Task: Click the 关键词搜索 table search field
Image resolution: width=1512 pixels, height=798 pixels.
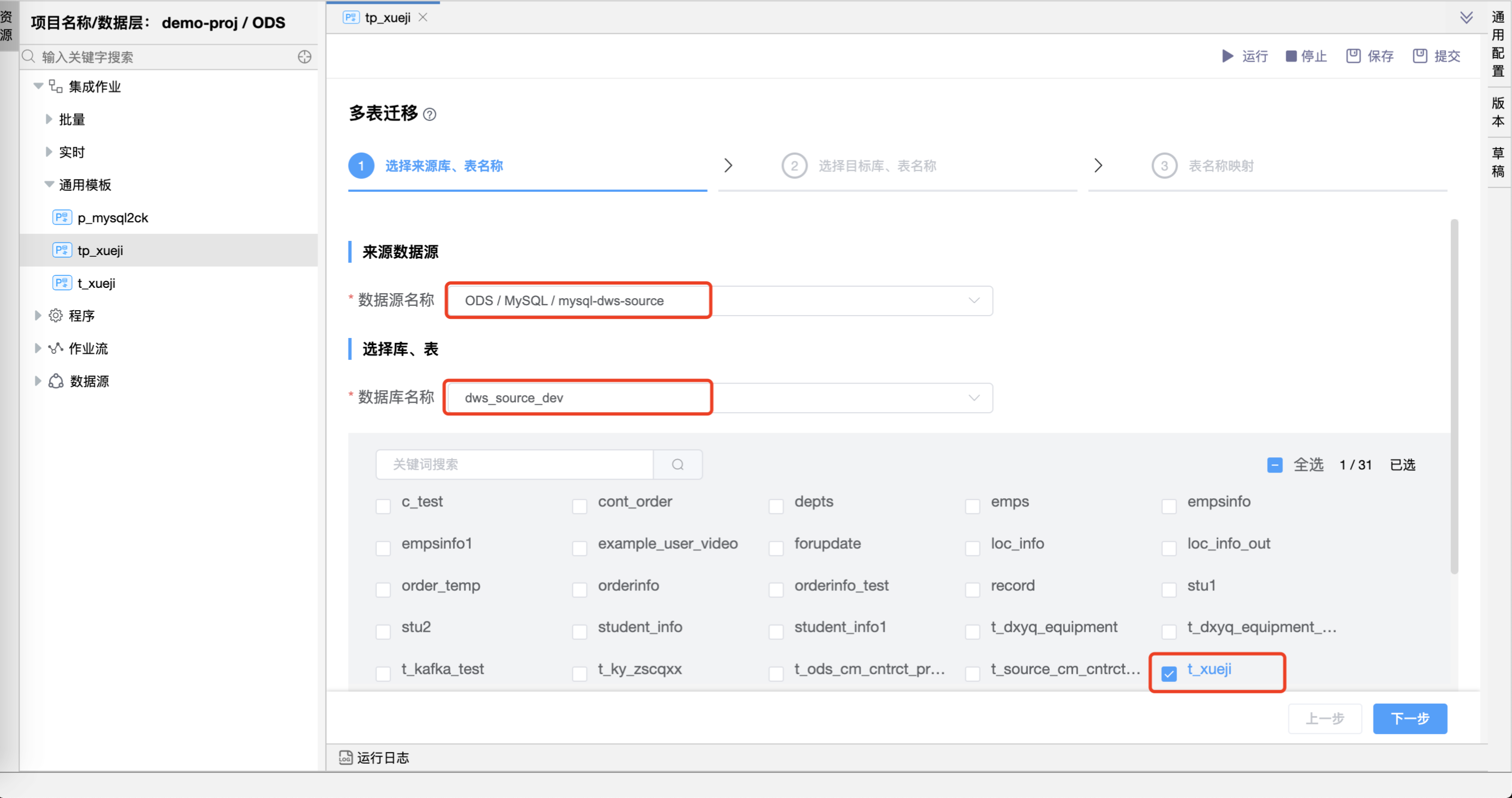Action: pyautogui.click(x=514, y=465)
